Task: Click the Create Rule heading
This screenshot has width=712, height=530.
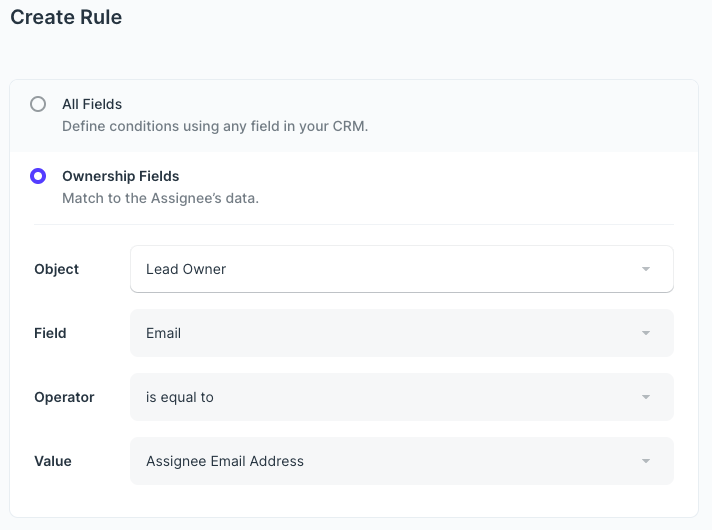Action: pos(66,17)
